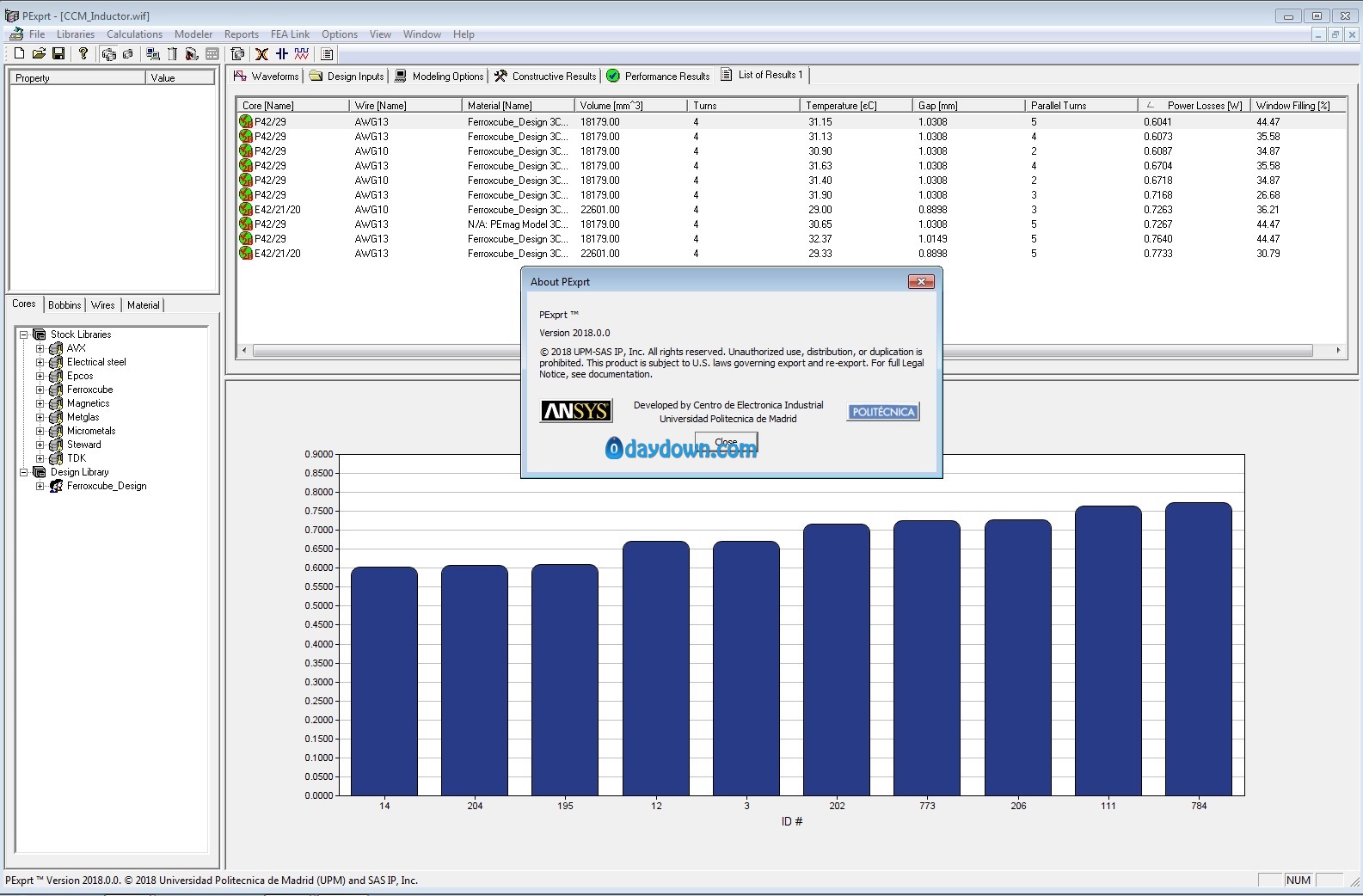
Task: Click the results list horizontal scrollbar right arrow
Action: [x=1338, y=350]
